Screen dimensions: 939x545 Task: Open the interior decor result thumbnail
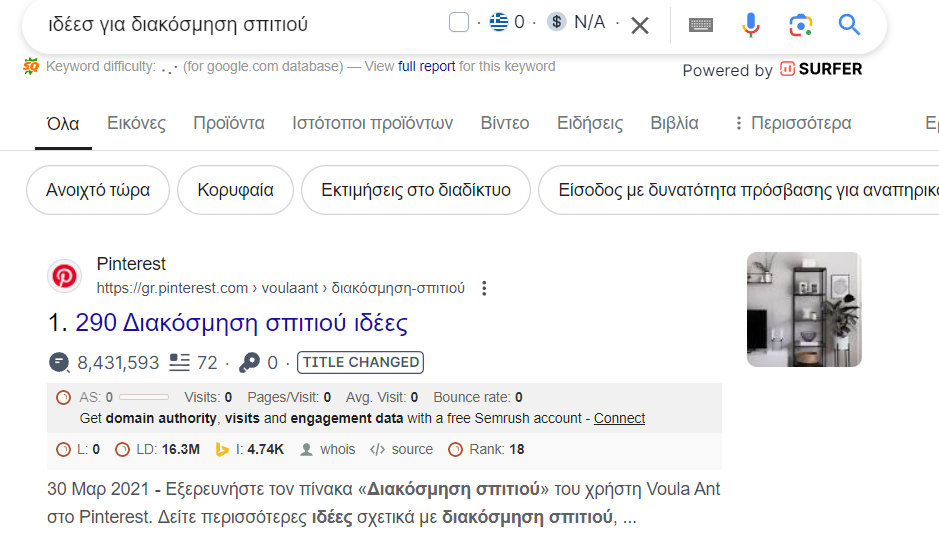(804, 309)
